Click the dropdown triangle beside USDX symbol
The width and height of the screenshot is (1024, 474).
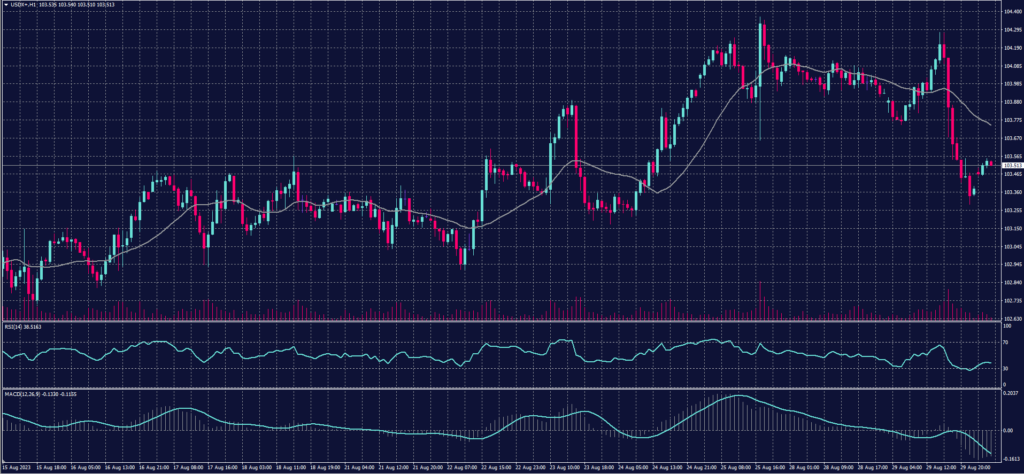tap(4, 5)
